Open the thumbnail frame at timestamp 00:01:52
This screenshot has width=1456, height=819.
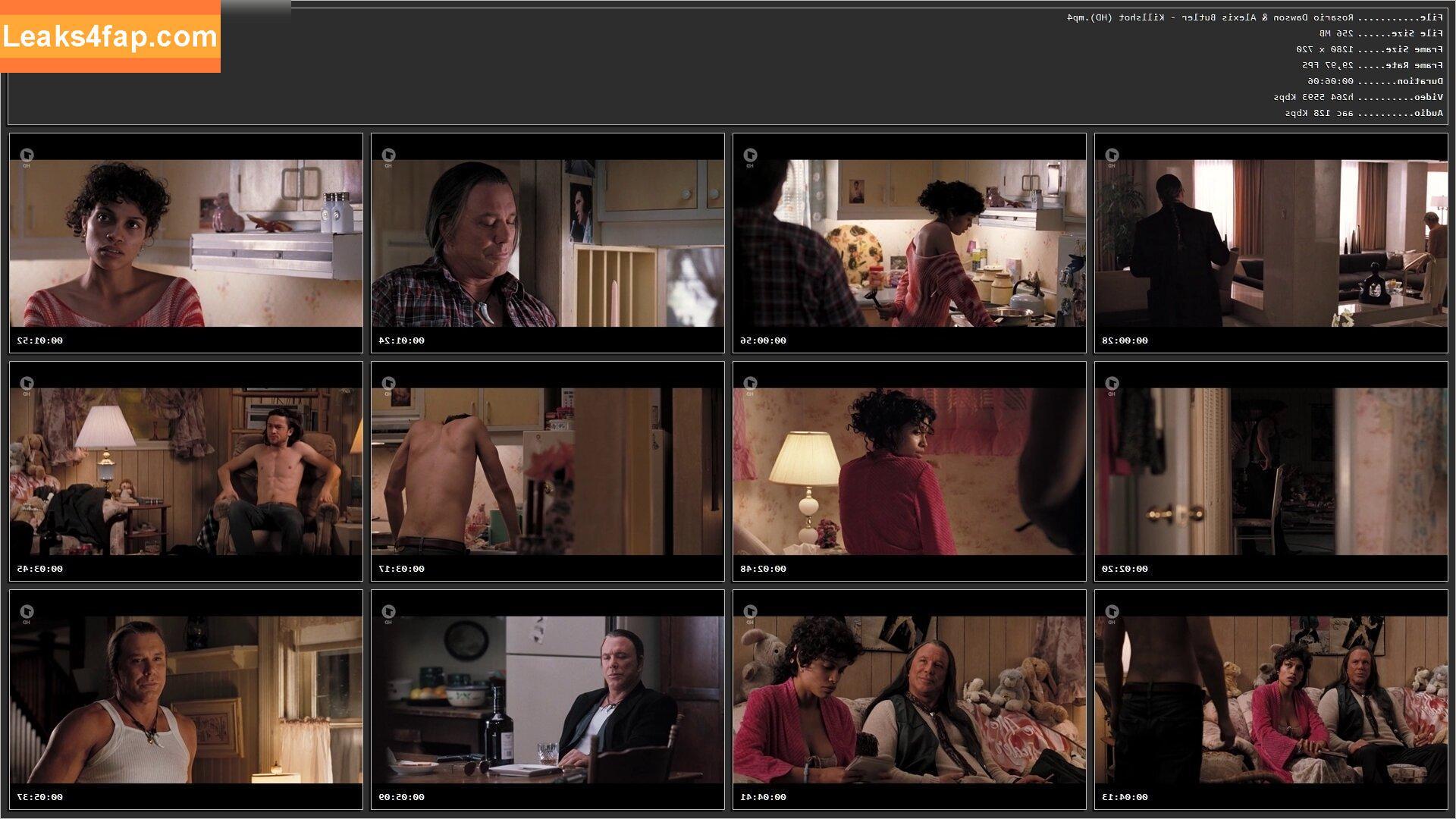[186, 243]
